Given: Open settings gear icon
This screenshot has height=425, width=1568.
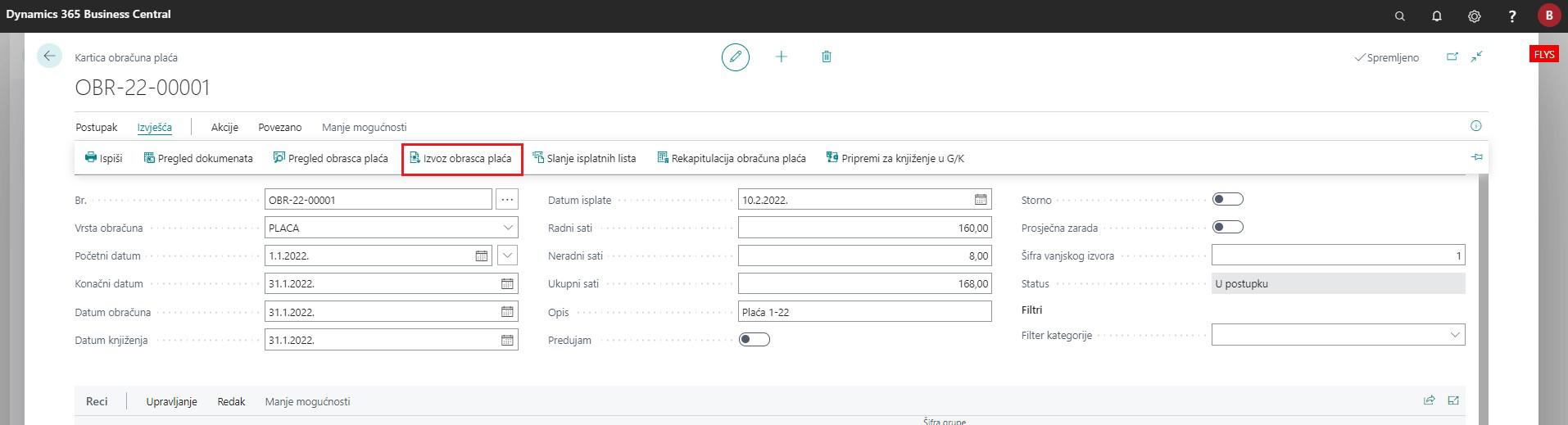Looking at the screenshot, I should coord(1475,16).
